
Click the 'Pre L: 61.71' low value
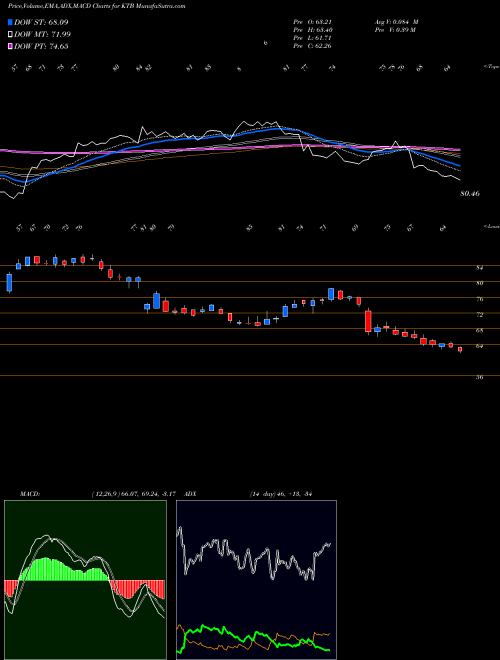tap(312, 38)
